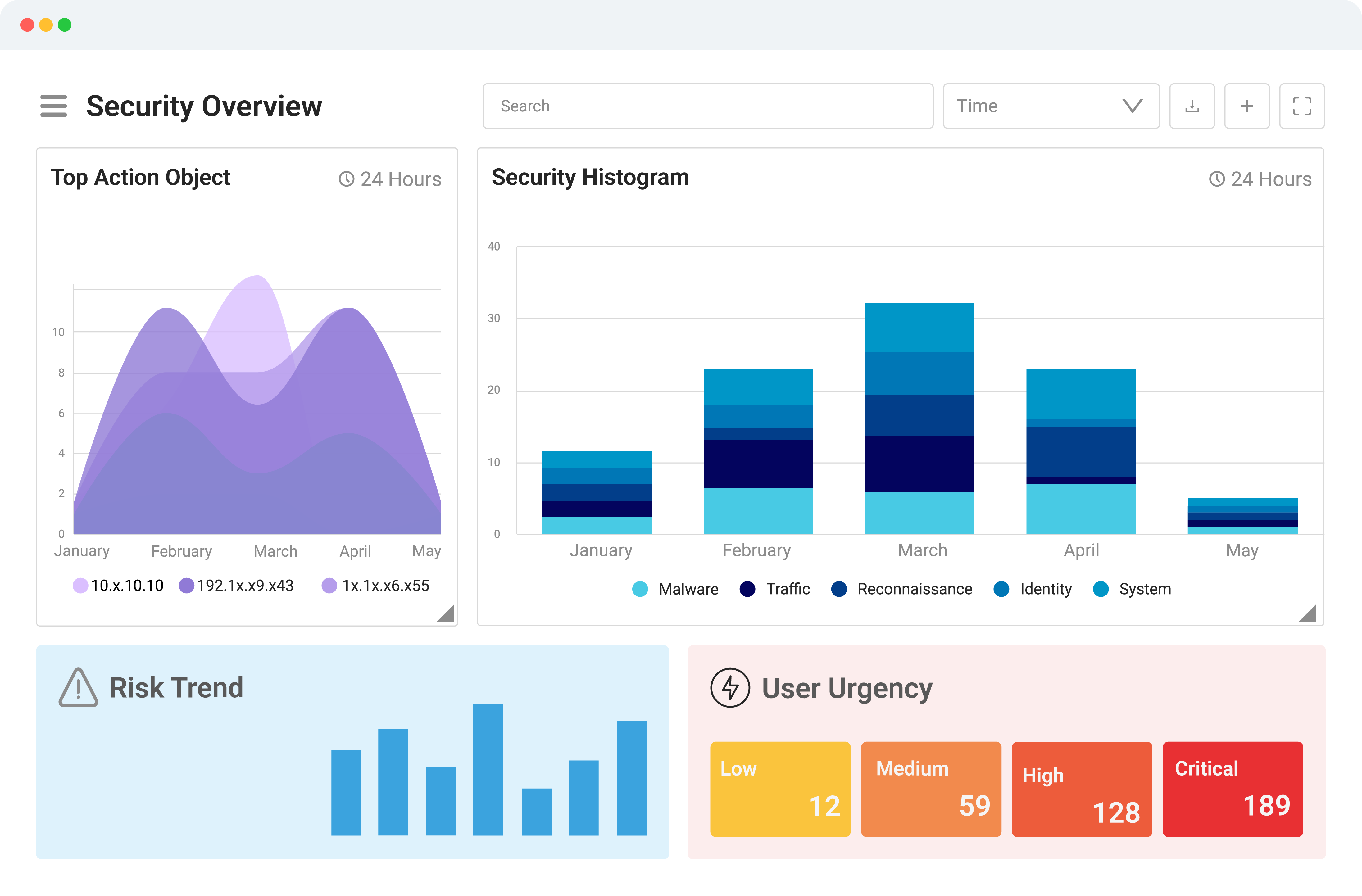
Task: Click the plus icon to add a widget
Action: [1247, 106]
